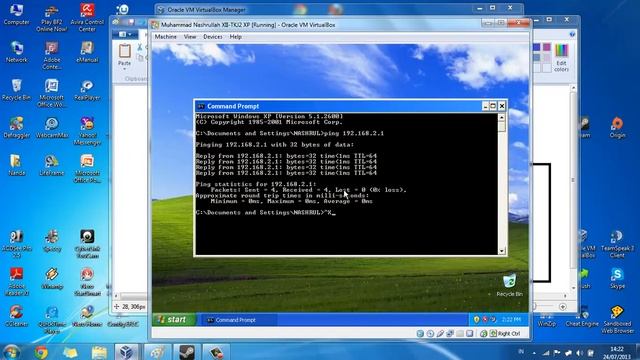The width and height of the screenshot is (640, 360).
Task: Open the Avira Control Center desktop icon
Action: coord(87,17)
